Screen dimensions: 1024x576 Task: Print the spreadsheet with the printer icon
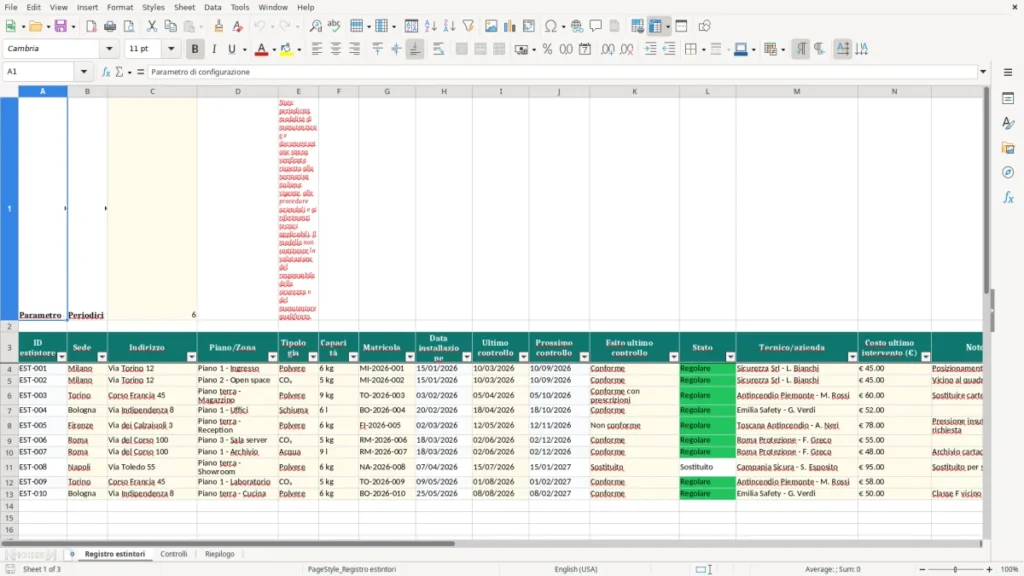coord(110,26)
